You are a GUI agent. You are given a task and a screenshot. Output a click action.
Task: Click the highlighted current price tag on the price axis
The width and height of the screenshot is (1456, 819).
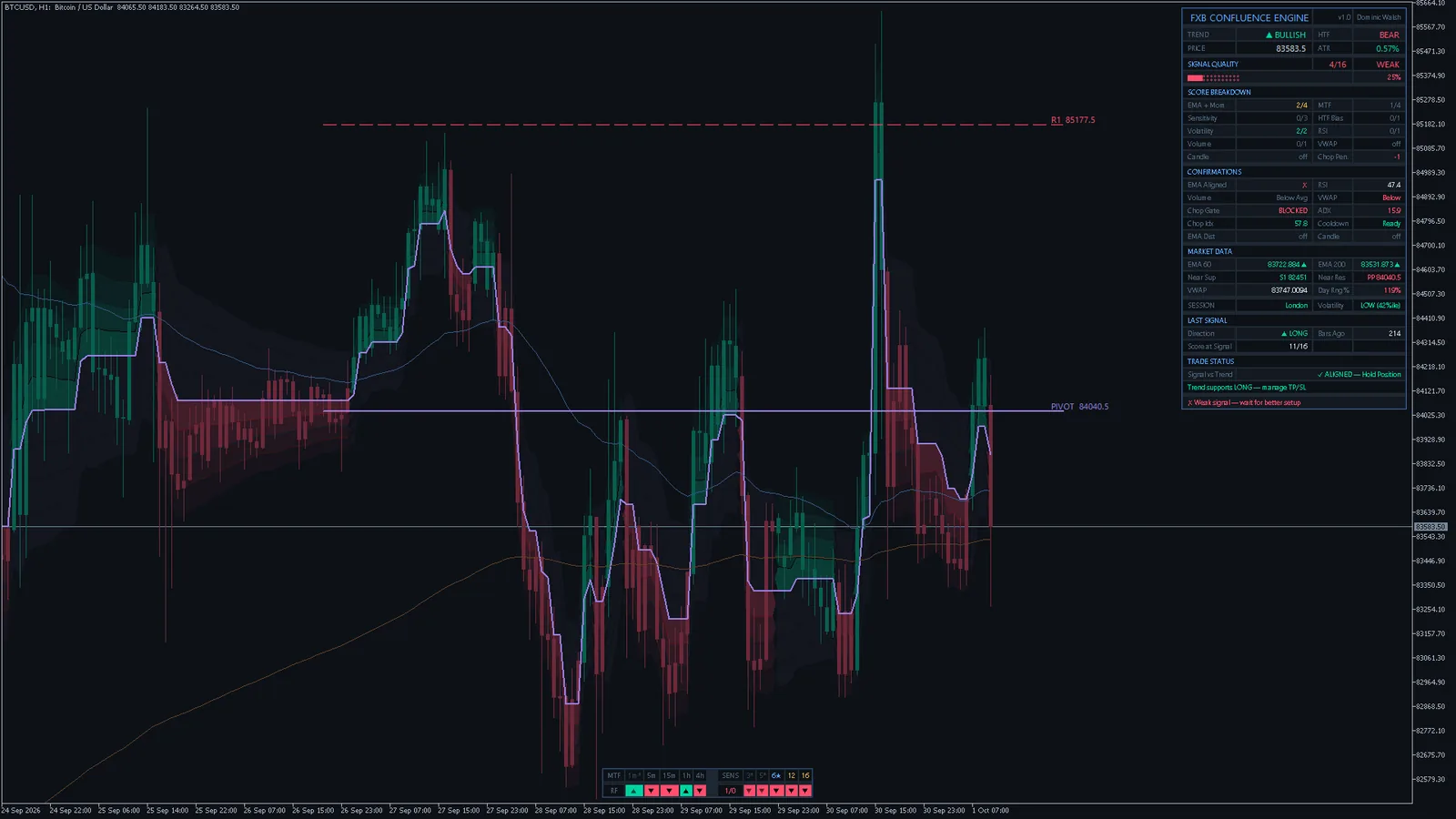click(x=1430, y=527)
